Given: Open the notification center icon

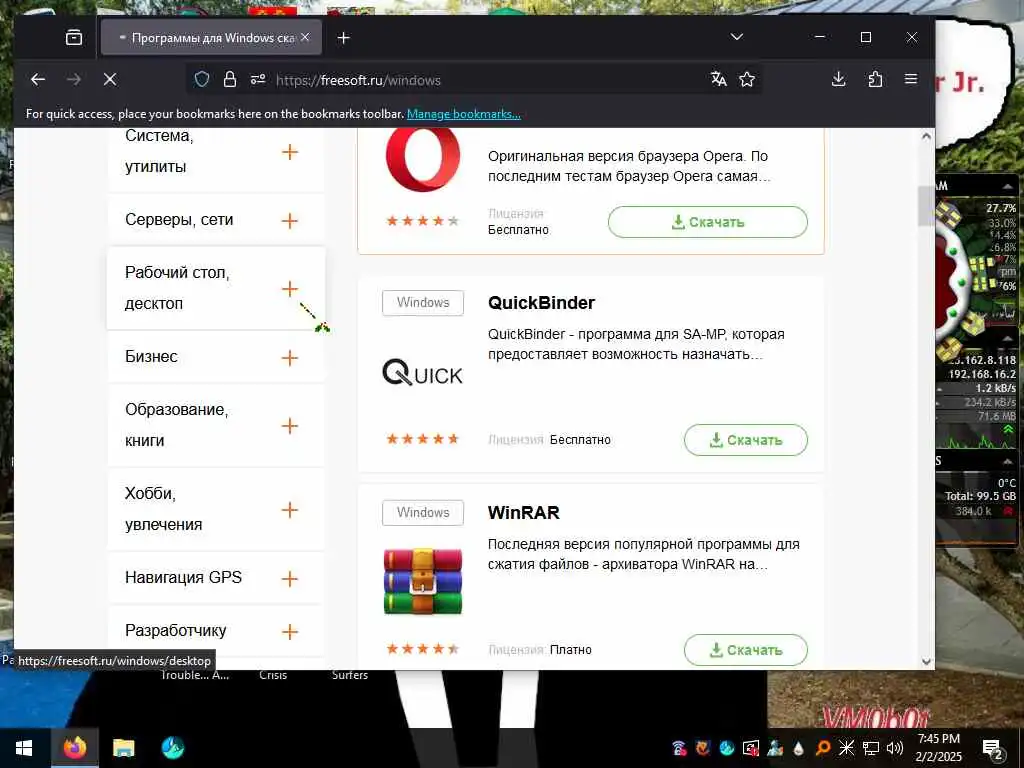Looking at the screenshot, I should [x=993, y=748].
